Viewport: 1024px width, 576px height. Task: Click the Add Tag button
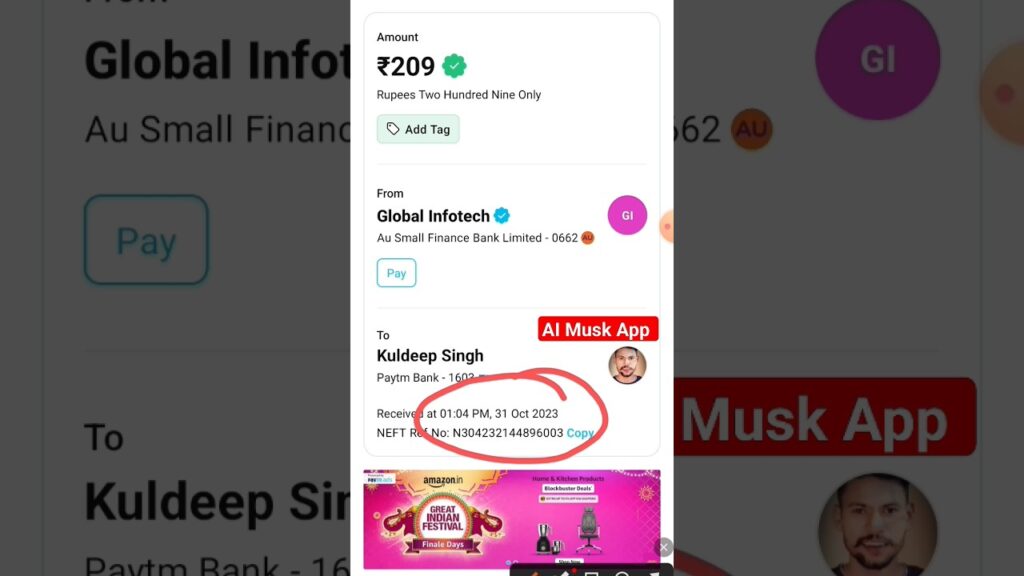point(418,129)
